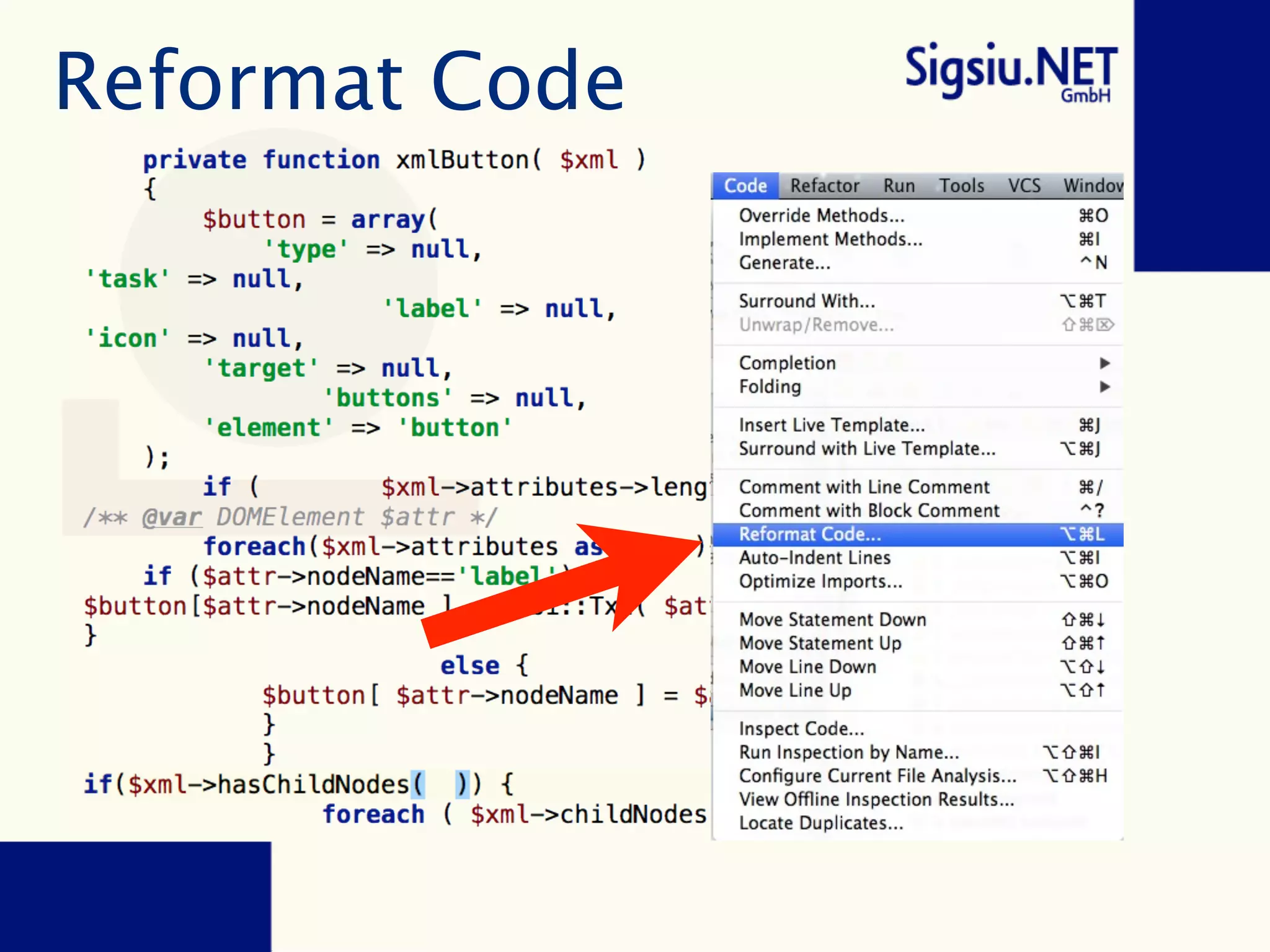Select Auto-Indent Lines
The height and width of the screenshot is (952, 1270).
pos(918,558)
